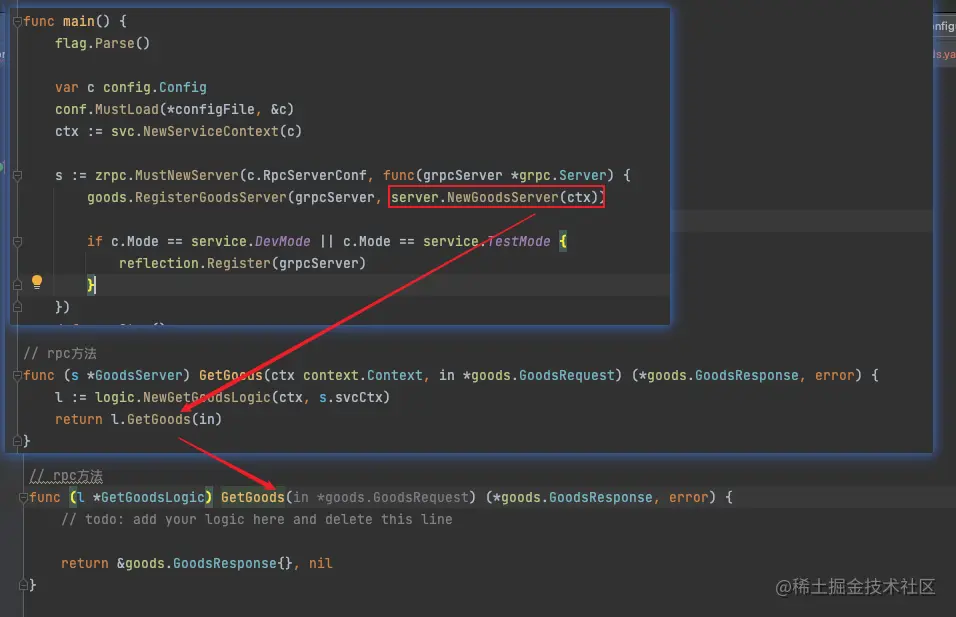Click the rpc方法 comment above GoodsServer
This screenshot has height=617, width=956.
coord(60,354)
